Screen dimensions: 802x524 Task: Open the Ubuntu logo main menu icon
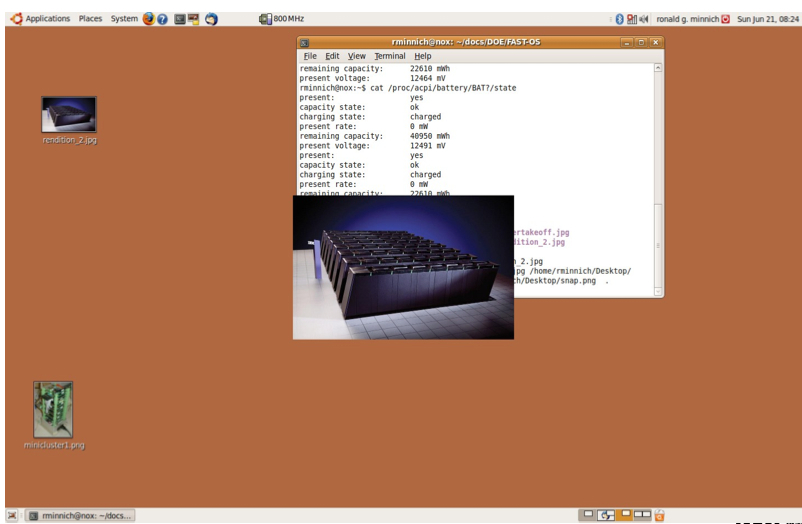click(x=16, y=19)
